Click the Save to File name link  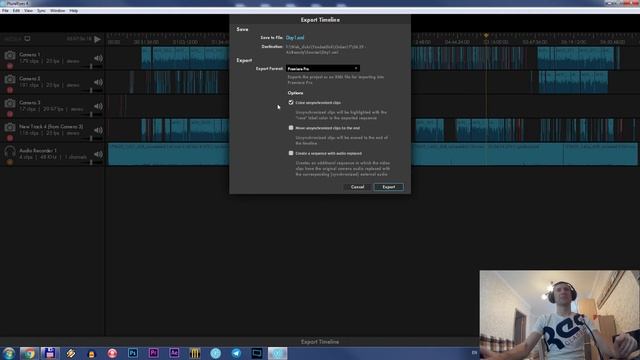(295, 38)
